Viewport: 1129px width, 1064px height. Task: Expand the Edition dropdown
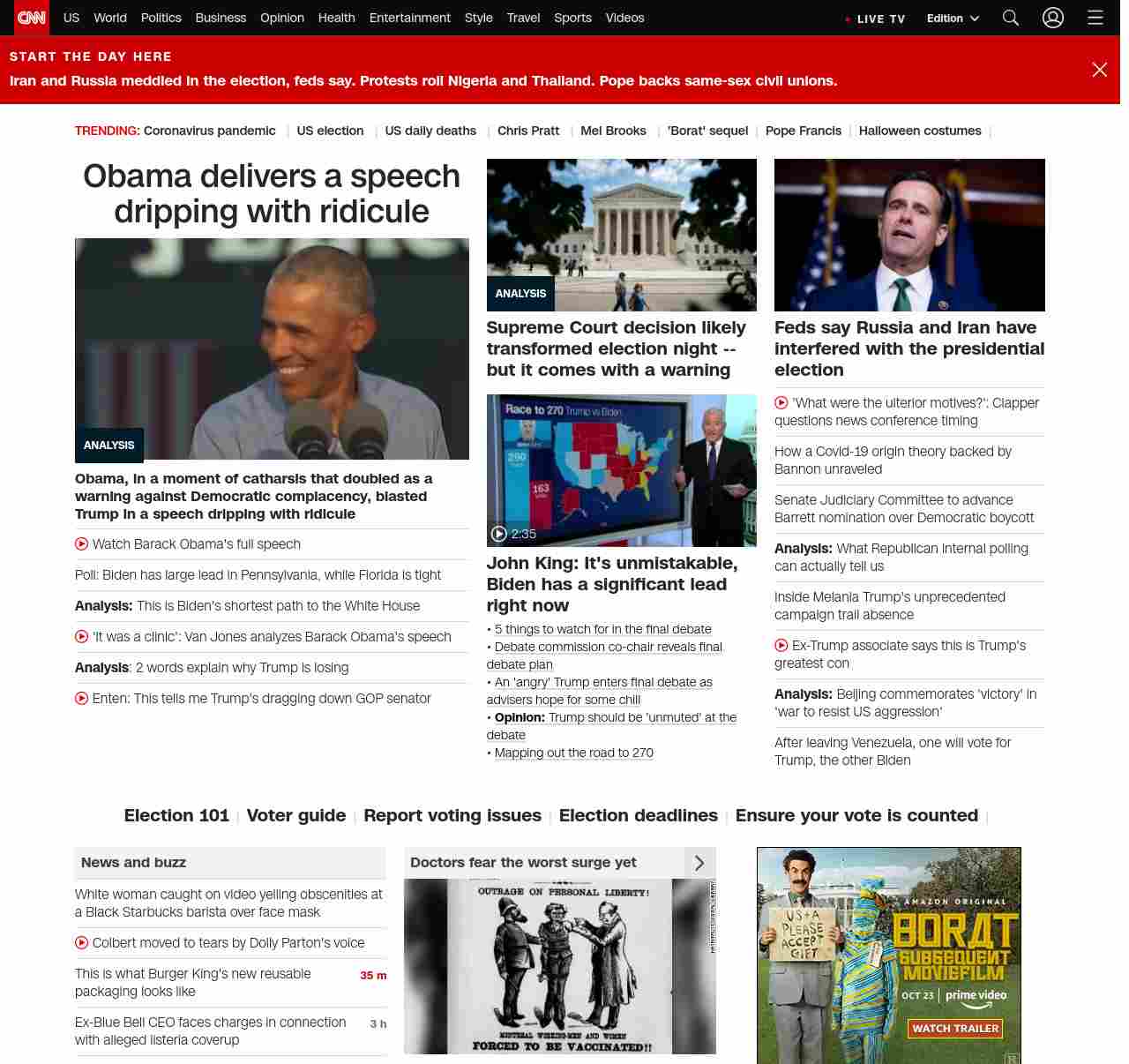pos(953,18)
